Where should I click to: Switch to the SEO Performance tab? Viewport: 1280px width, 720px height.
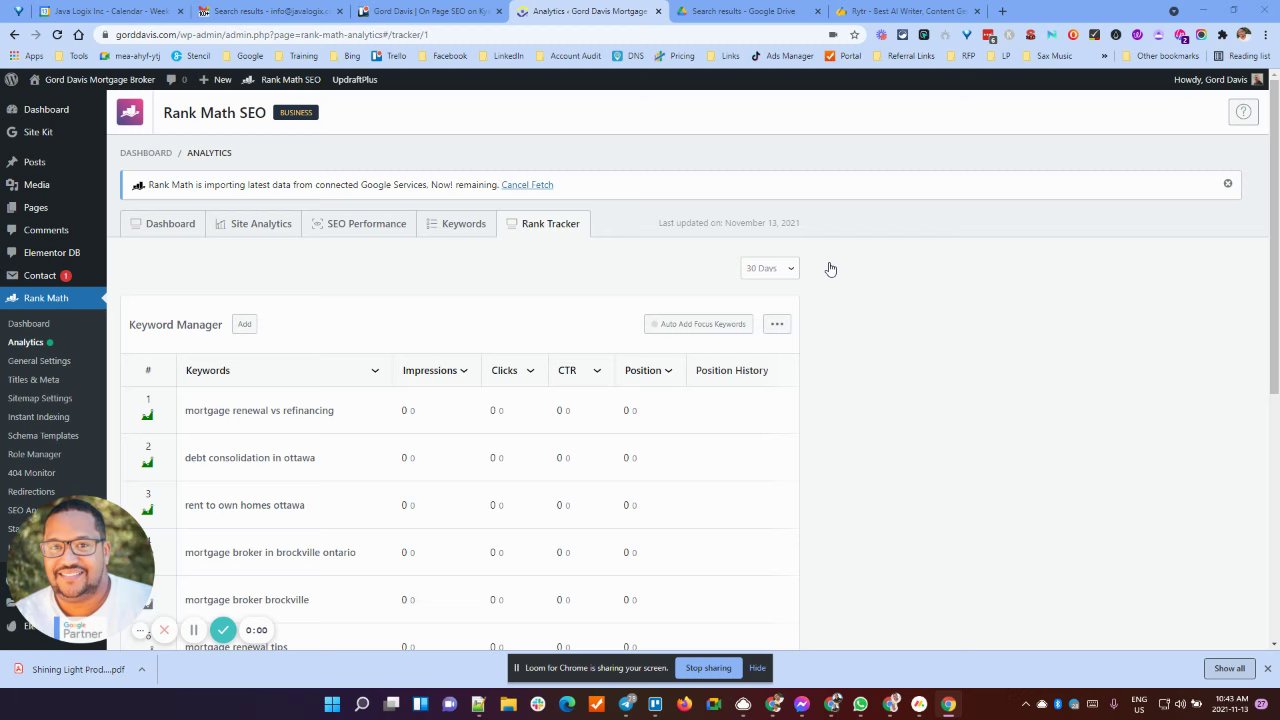pyautogui.click(x=359, y=223)
